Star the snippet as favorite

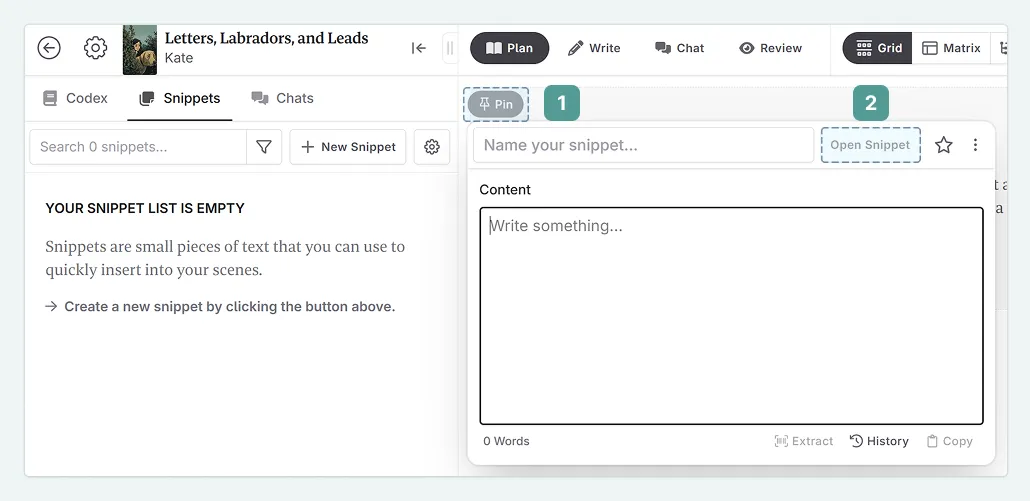(943, 145)
